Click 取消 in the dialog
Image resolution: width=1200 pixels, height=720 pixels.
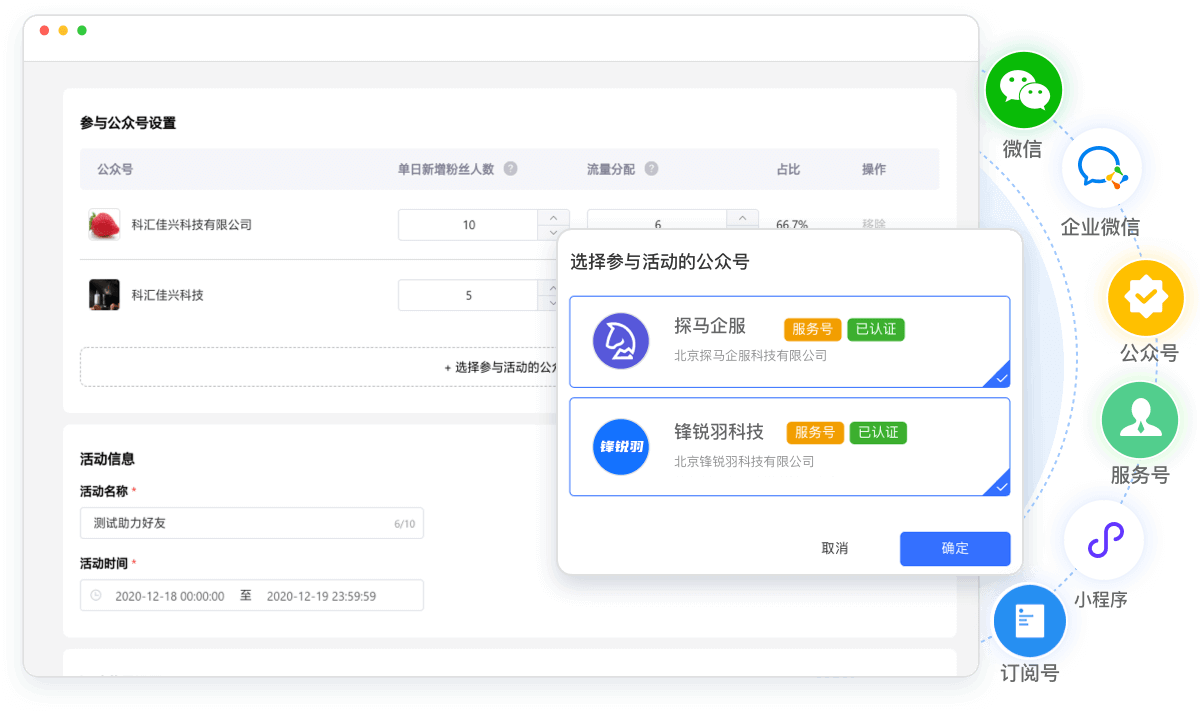click(x=835, y=549)
